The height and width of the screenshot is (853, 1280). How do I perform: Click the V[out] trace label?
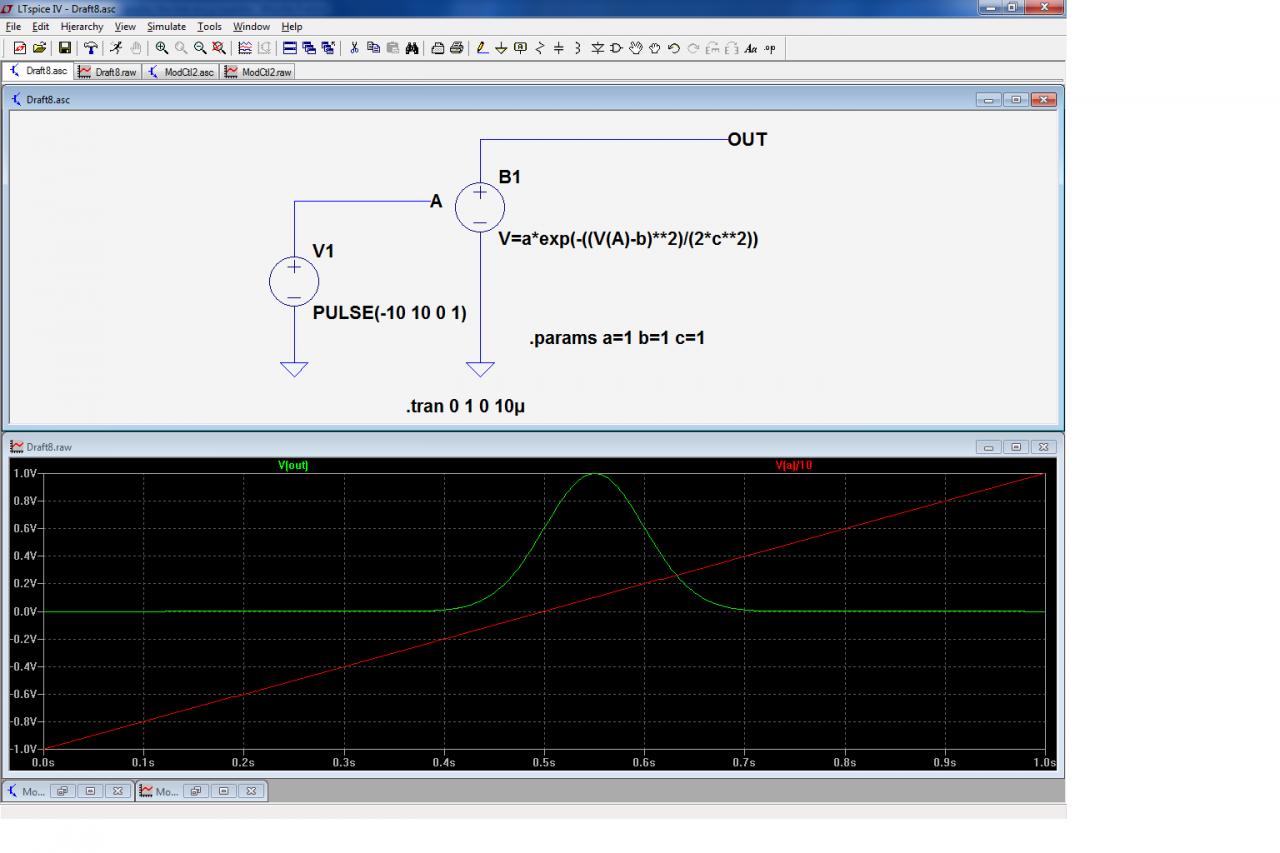(293, 465)
